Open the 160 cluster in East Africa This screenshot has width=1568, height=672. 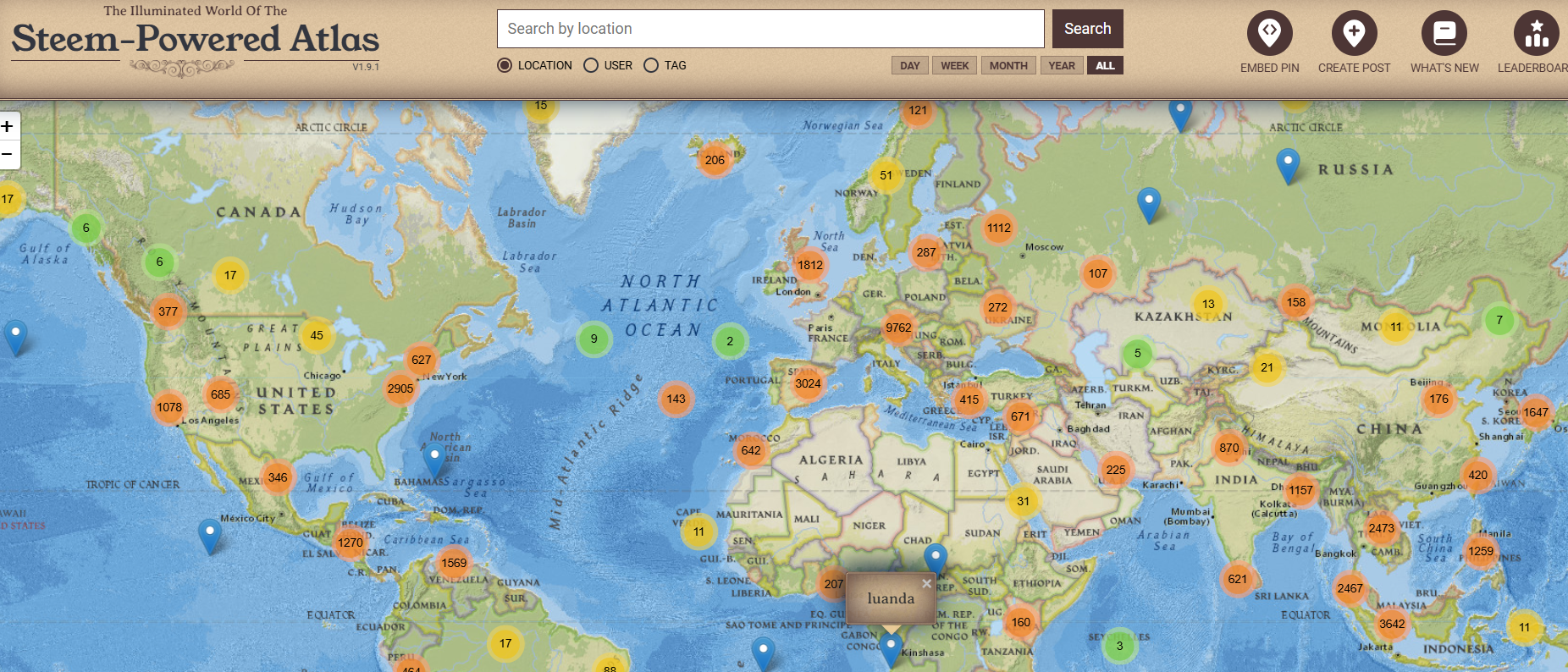click(1021, 622)
